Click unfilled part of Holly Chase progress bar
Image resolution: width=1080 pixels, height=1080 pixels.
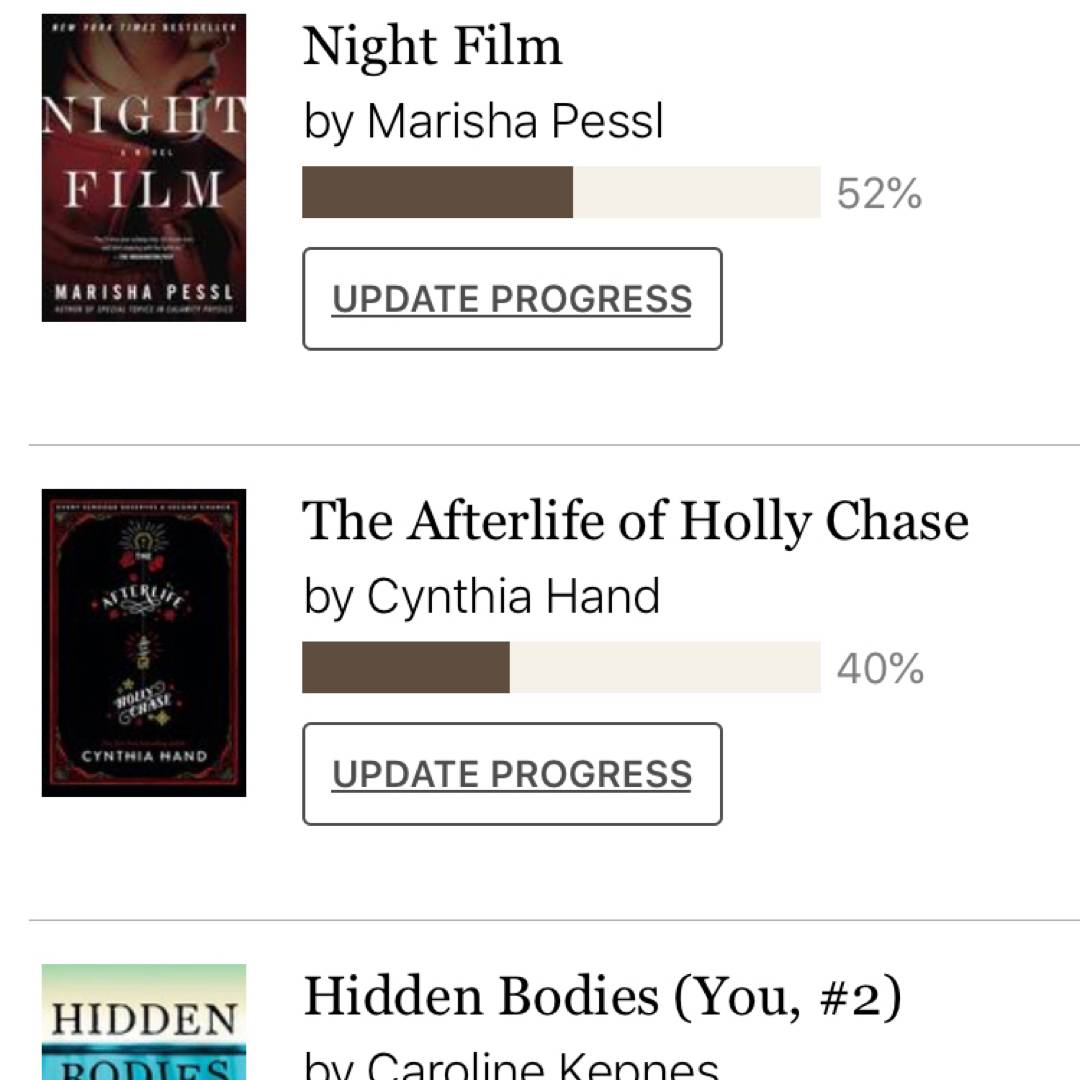coord(665,668)
